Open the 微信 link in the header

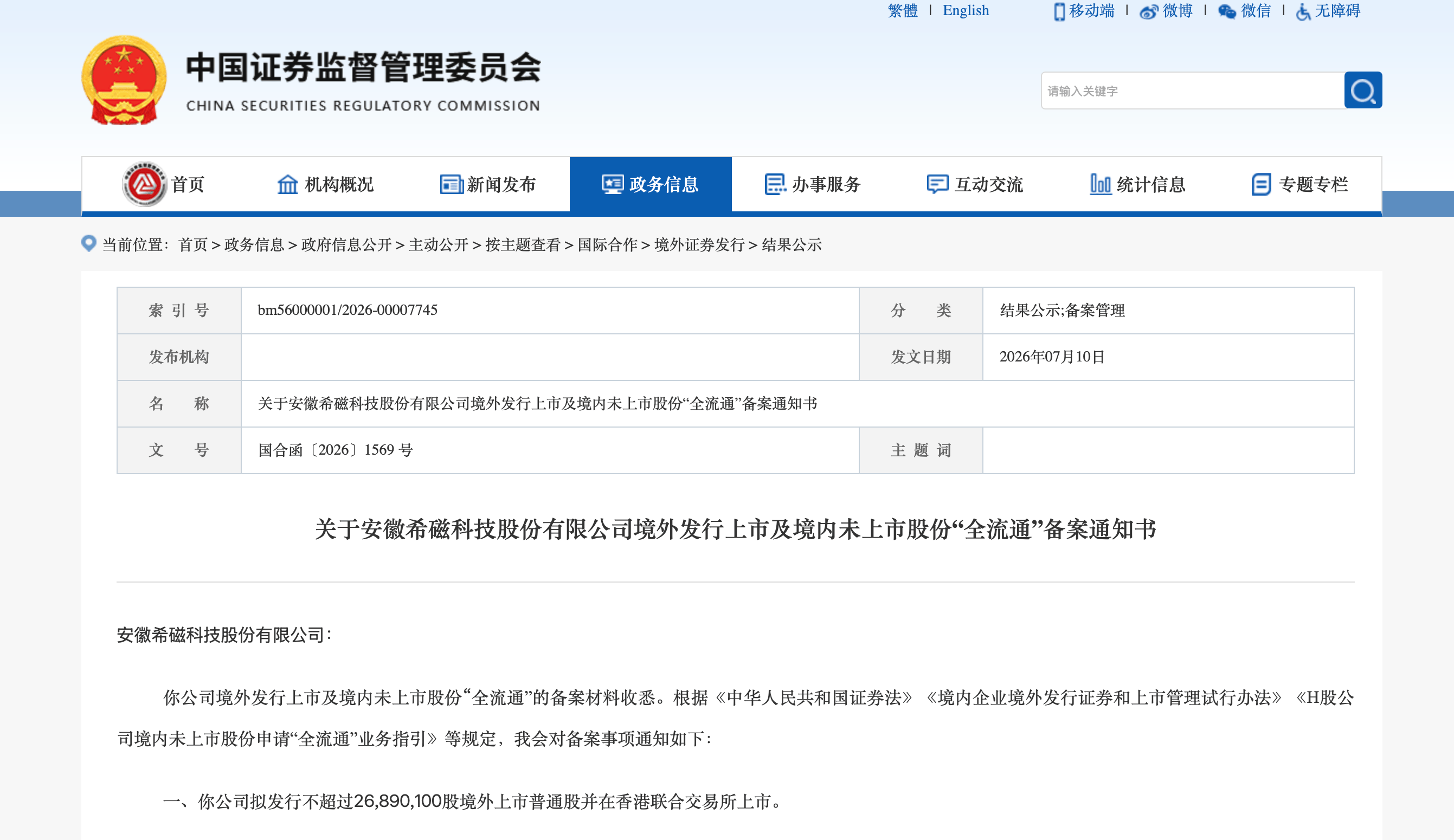click(1256, 11)
